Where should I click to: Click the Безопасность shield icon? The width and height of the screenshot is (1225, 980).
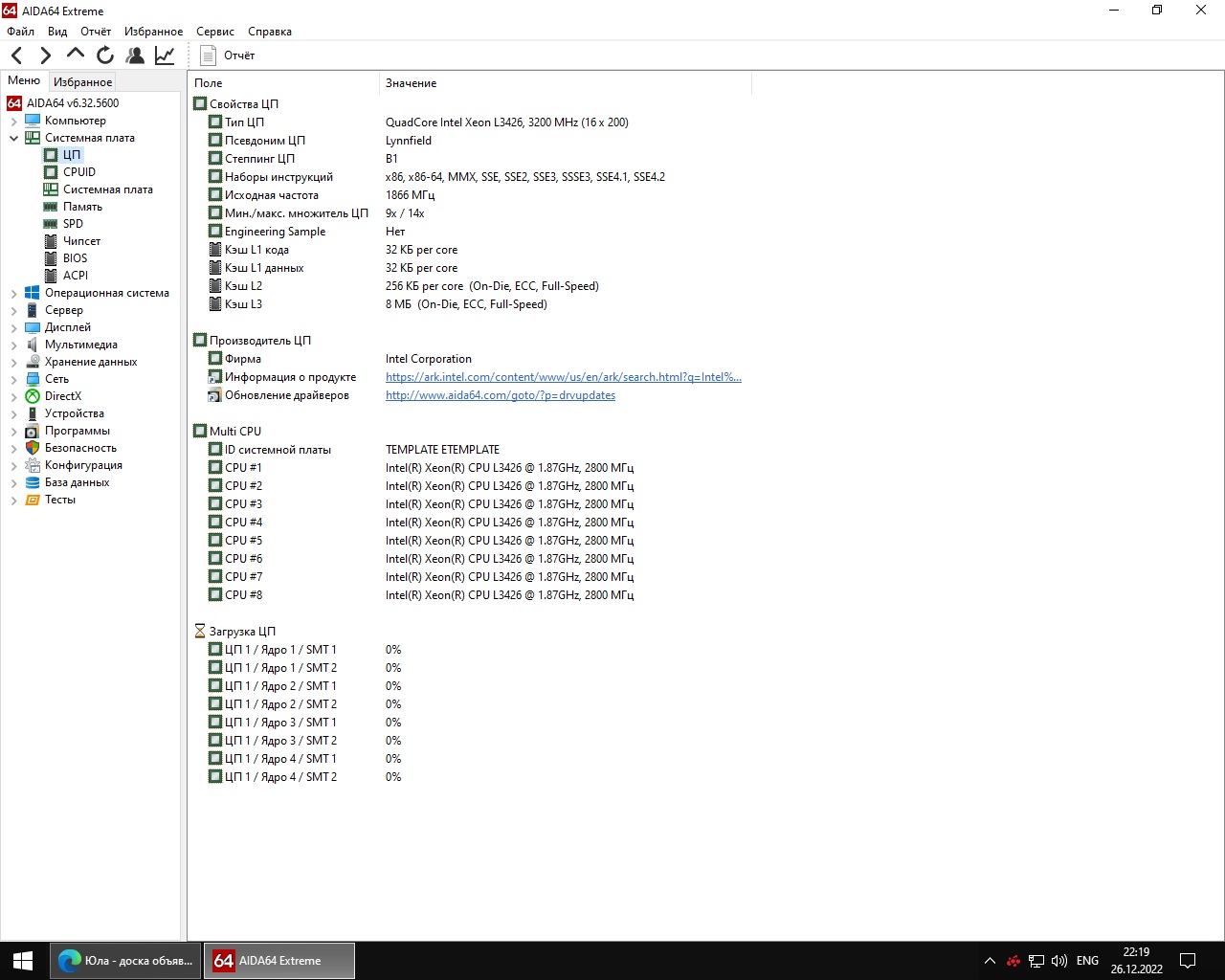point(33,448)
